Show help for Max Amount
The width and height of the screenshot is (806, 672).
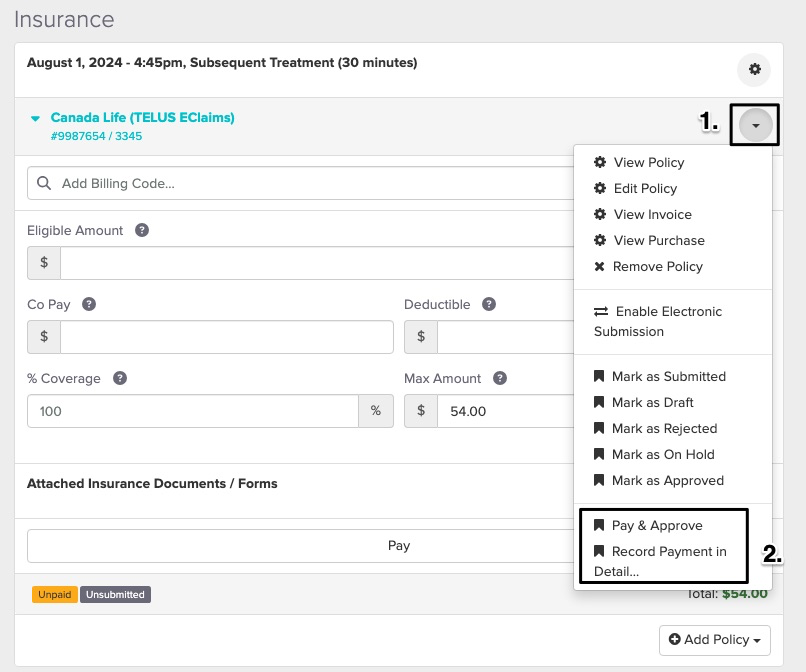pos(500,378)
